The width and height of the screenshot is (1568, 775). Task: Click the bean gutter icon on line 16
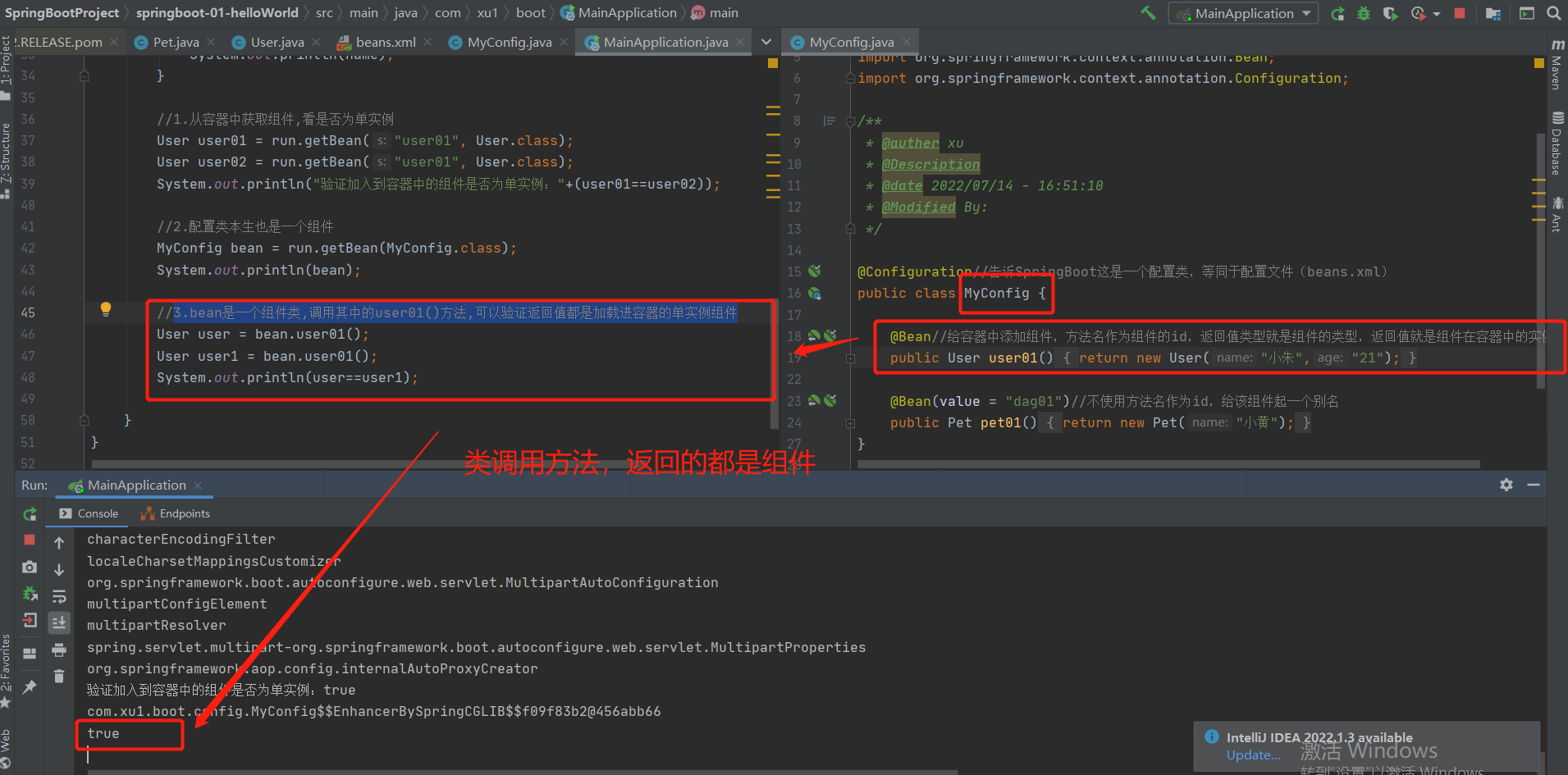[x=815, y=293]
